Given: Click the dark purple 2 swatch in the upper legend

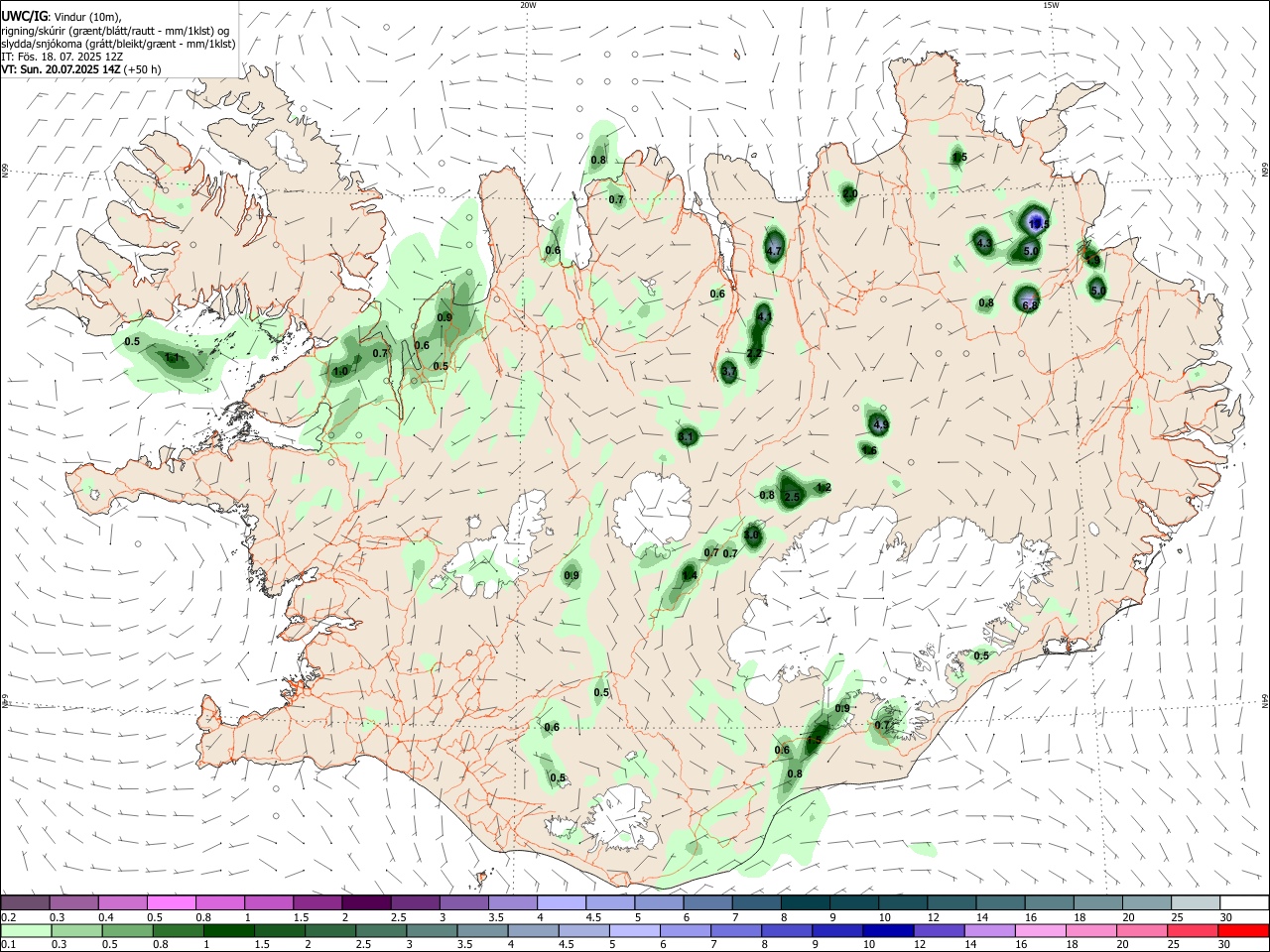Looking at the screenshot, I should [365, 902].
